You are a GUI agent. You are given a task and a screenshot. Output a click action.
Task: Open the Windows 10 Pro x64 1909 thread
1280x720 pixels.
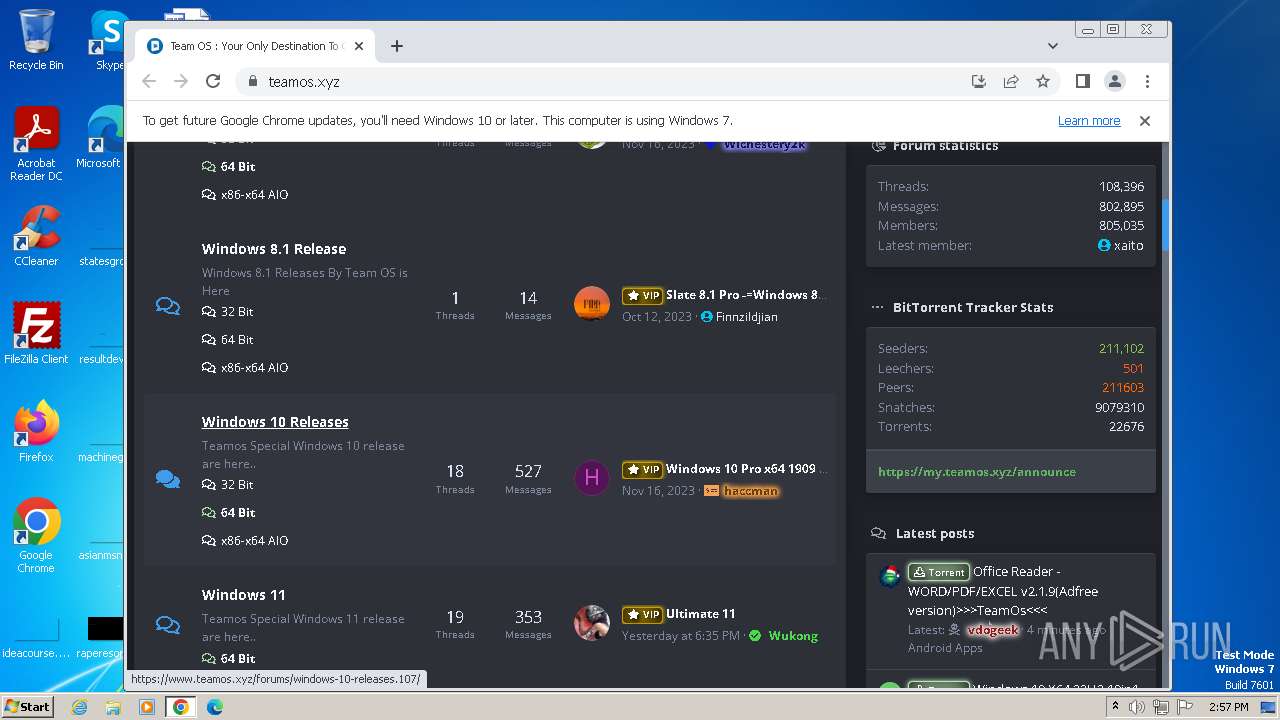(747, 469)
